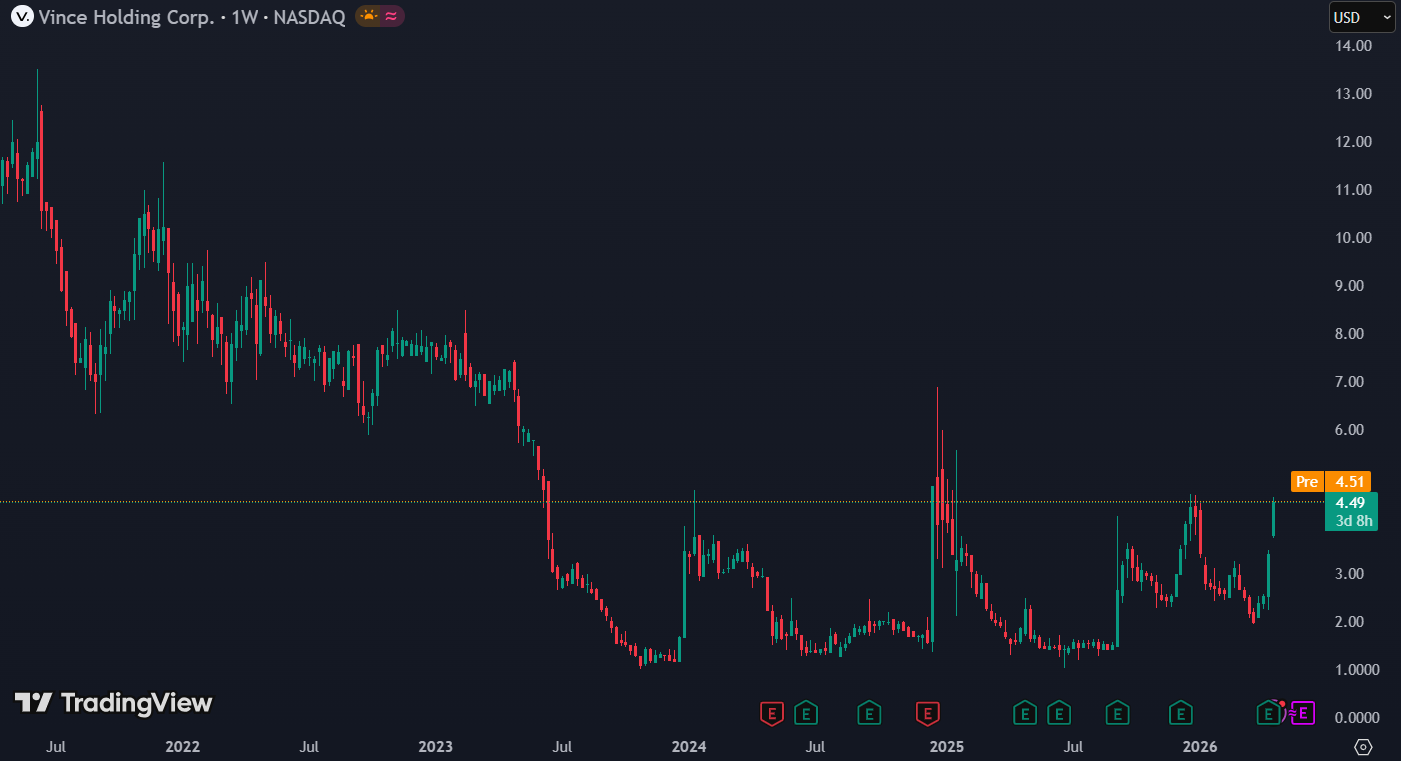Viewport: 1401px width, 761px height.
Task: Click the 10.00 price axis label
Action: click(1352, 238)
